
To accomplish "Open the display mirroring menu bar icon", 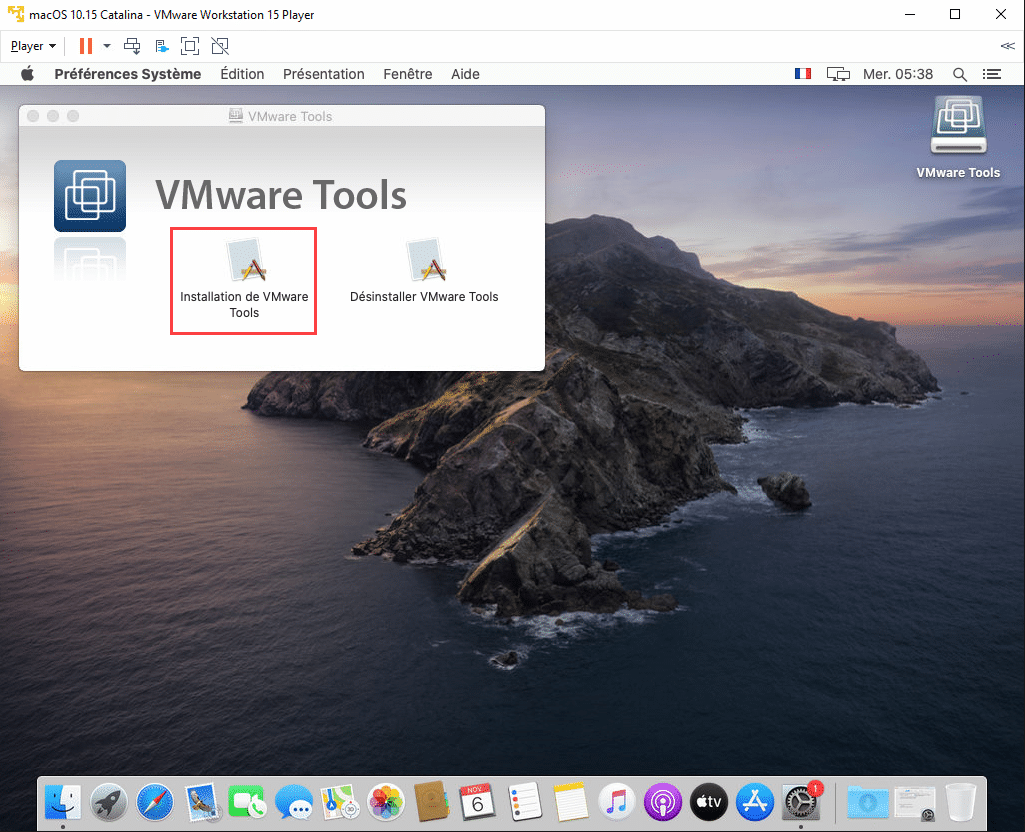I will pos(838,74).
